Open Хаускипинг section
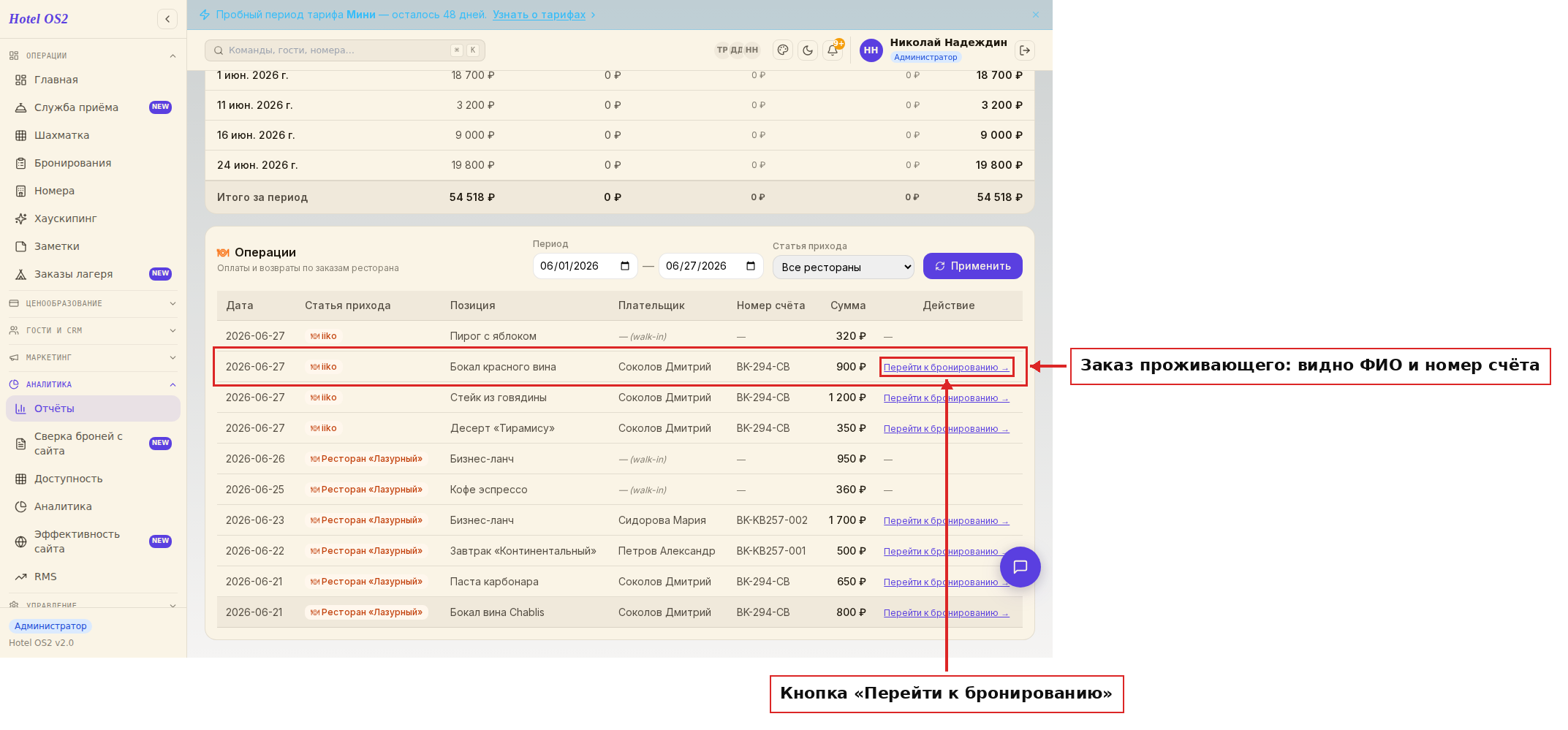 [x=93, y=218]
